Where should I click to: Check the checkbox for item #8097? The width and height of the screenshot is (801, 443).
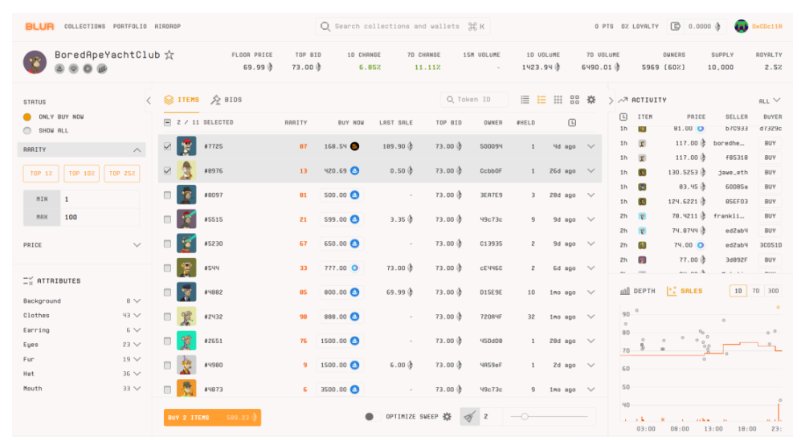[x=168, y=195]
